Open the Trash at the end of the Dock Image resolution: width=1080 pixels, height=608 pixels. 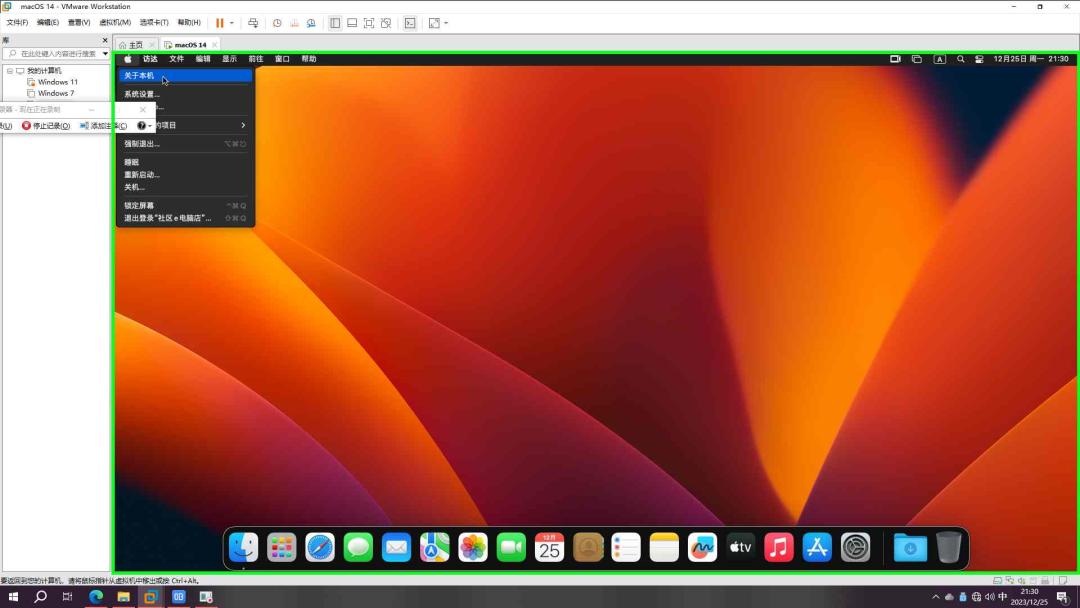coord(948,547)
